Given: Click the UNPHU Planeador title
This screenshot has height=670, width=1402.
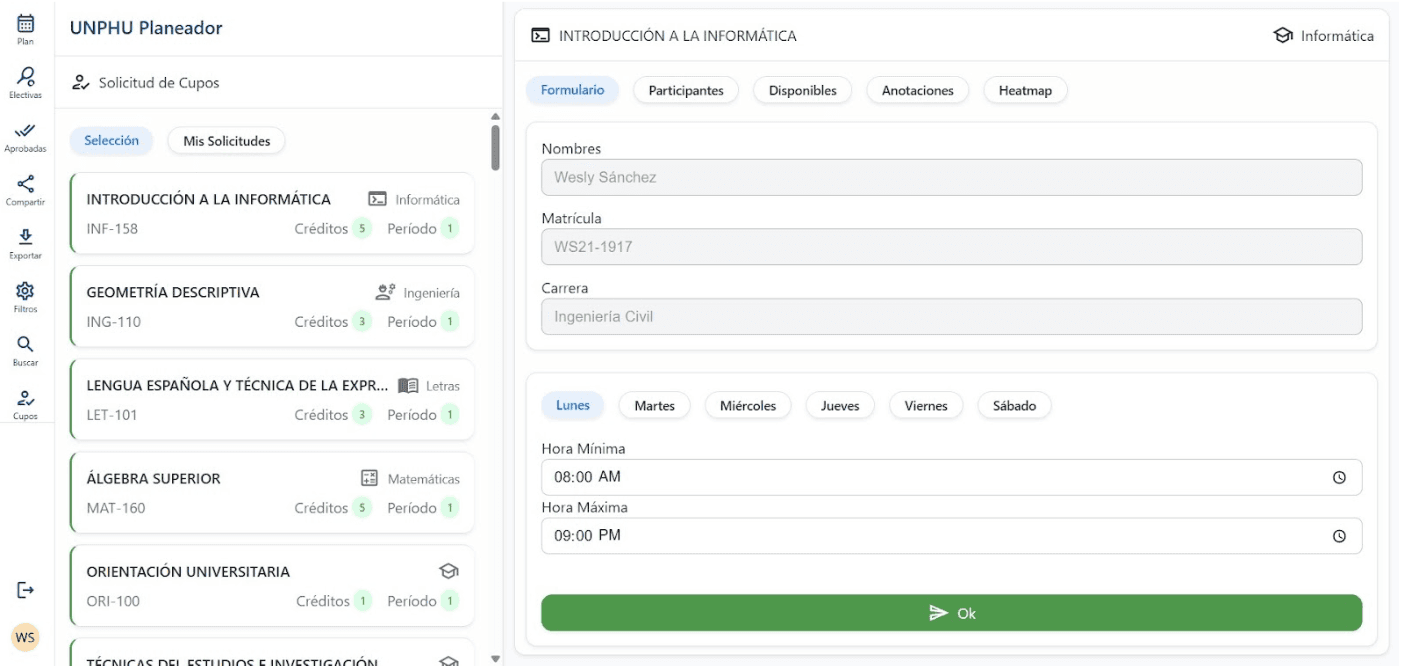Looking at the screenshot, I should tap(146, 28).
